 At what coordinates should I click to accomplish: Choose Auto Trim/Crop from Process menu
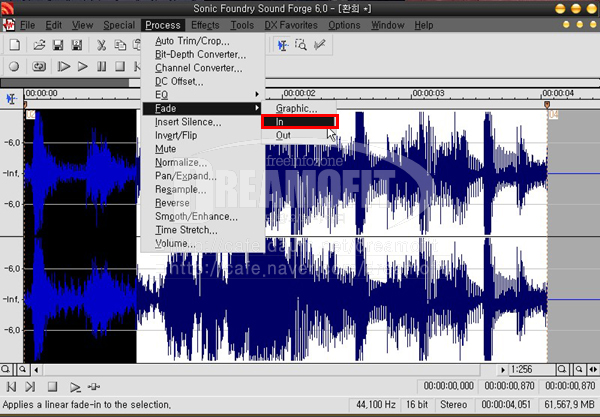203,41
